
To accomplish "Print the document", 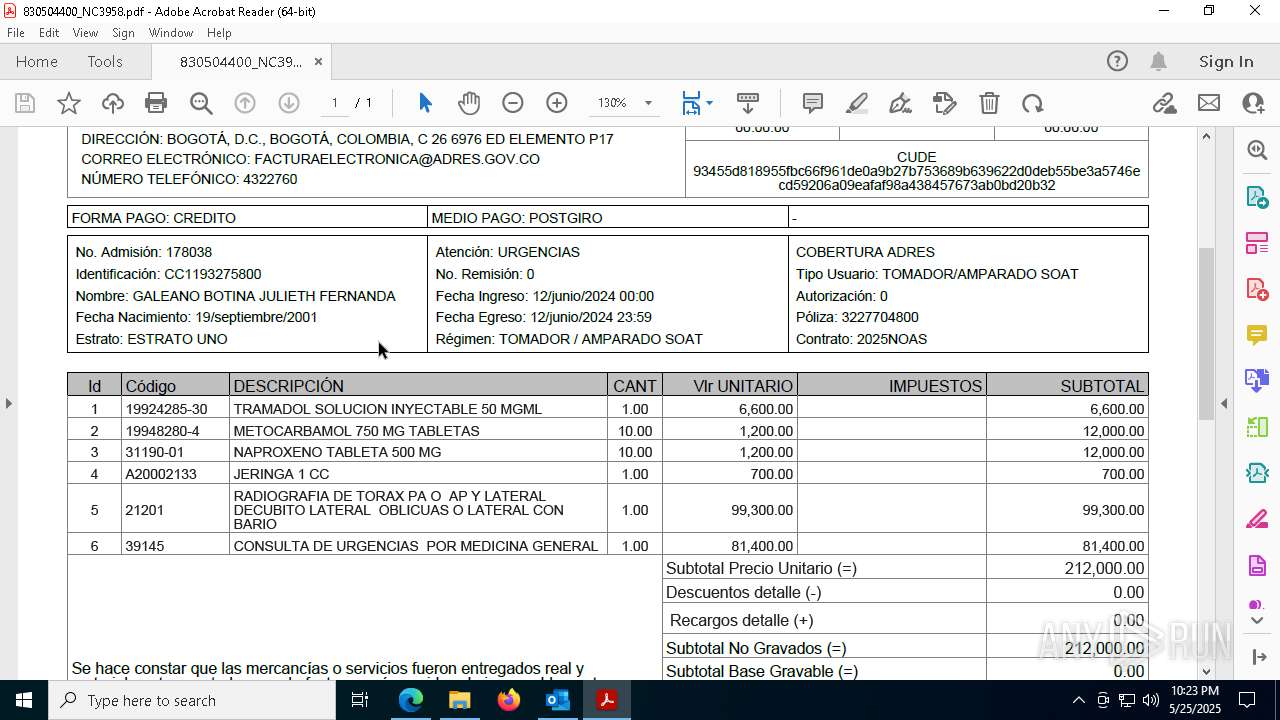I will tap(156, 103).
